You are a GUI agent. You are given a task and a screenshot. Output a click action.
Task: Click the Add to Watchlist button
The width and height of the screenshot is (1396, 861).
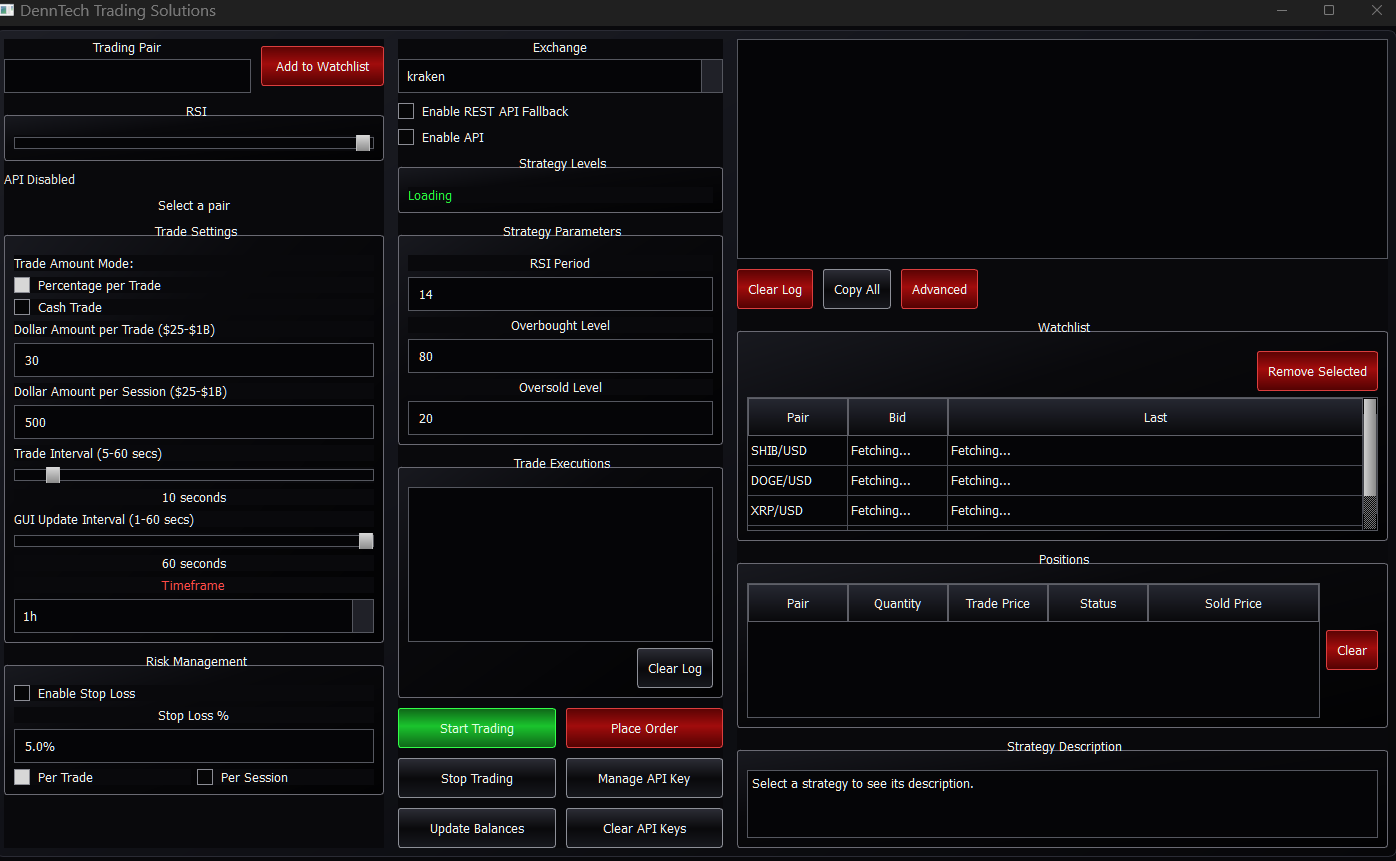pos(322,66)
